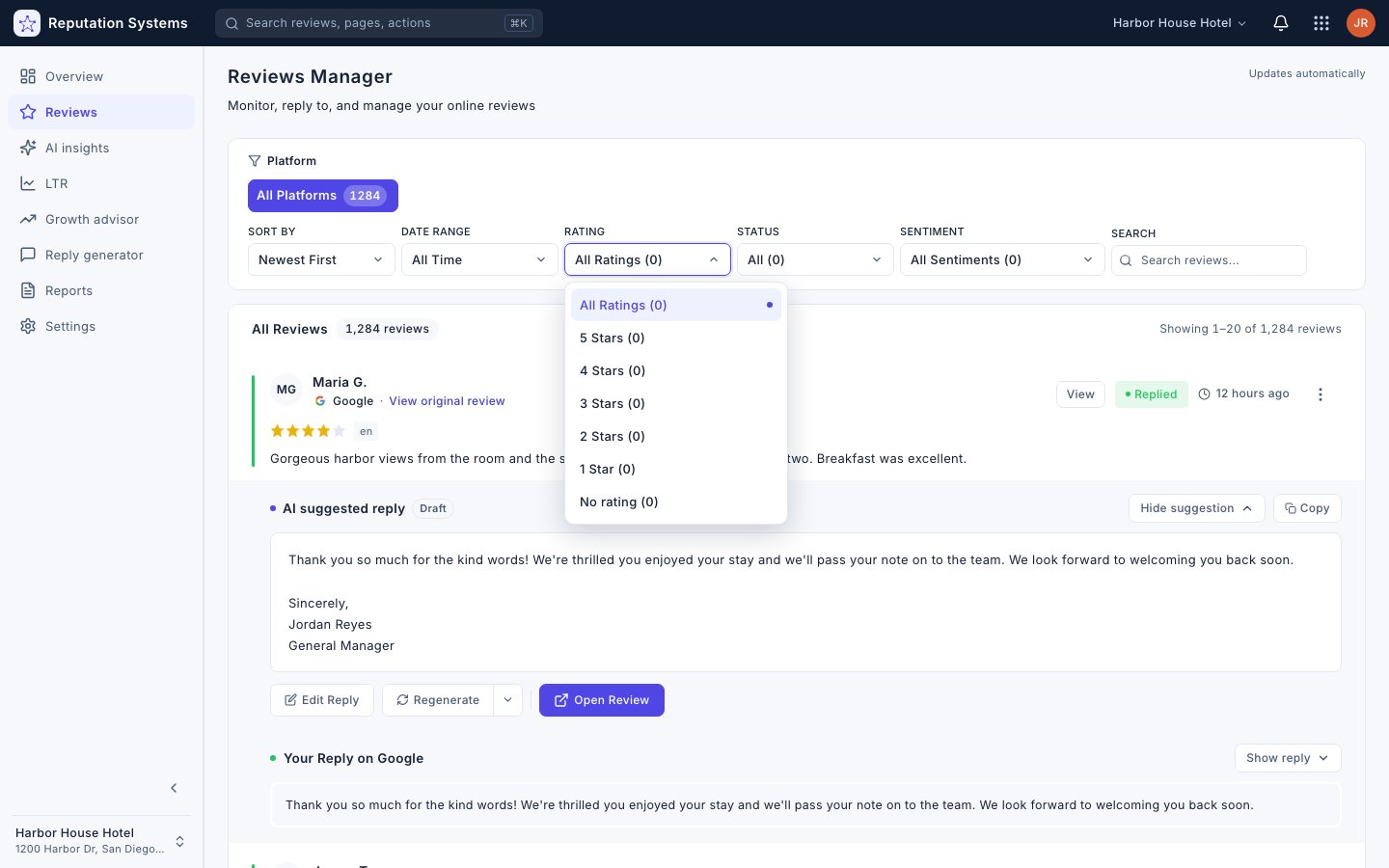Viewport: 1389px width, 868px height.
Task: Click the Open Review button
Action: point(602,700)
